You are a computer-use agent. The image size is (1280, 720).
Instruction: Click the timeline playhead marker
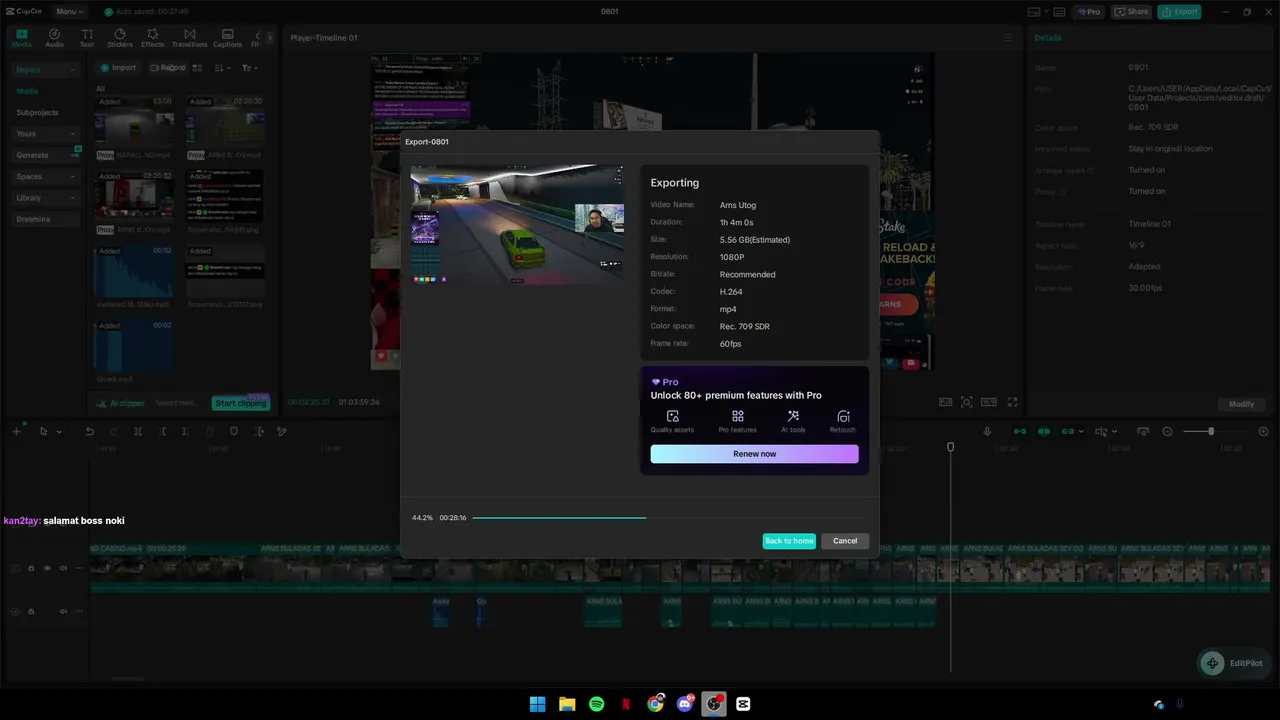click(951, 447)
